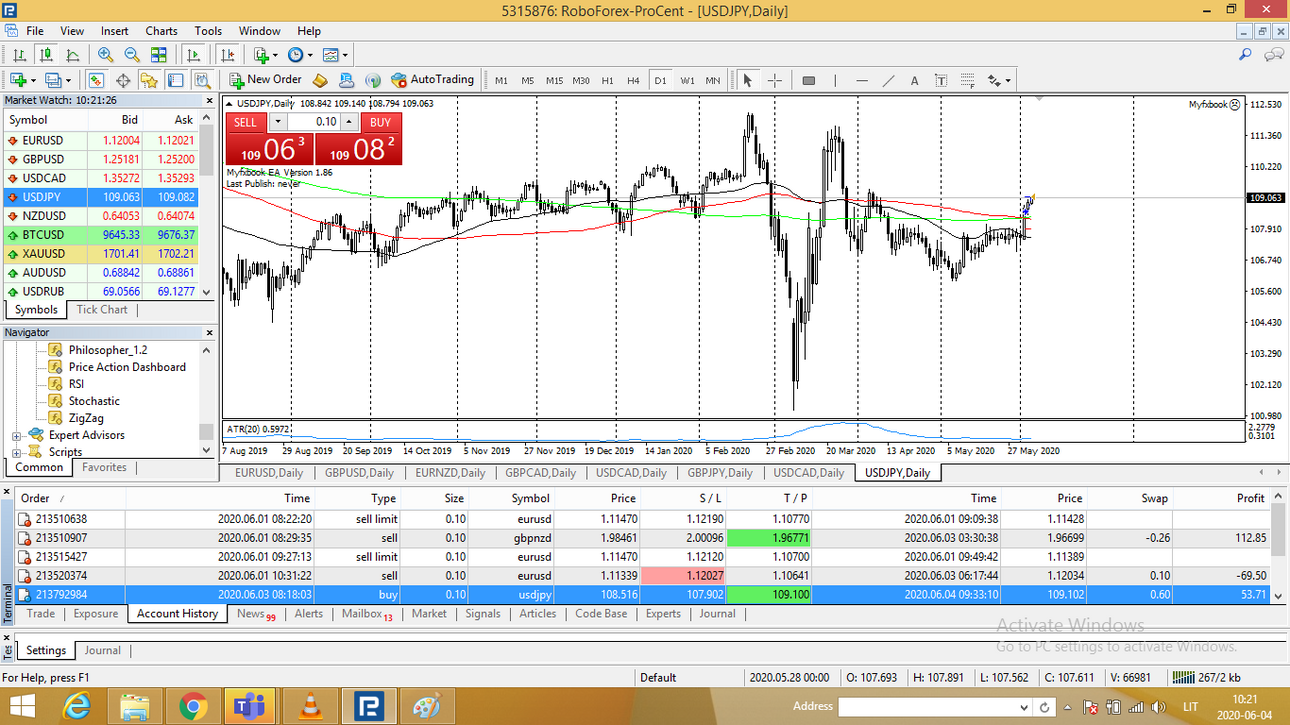The width and height of the screenshot is (1290, 725).
Task: Draw a horizontal line tool
Action: pos(862,80)
